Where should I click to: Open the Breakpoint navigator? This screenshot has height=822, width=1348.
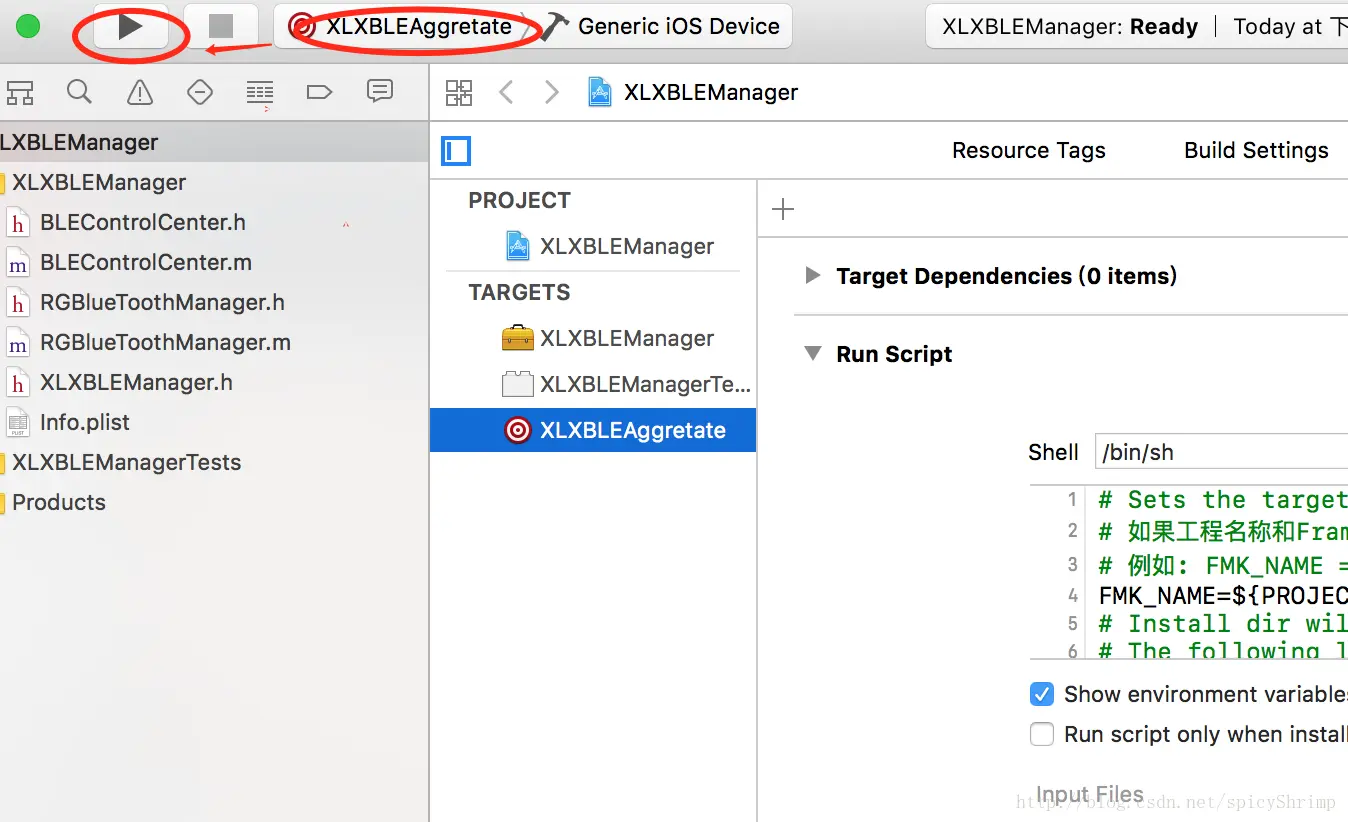pos(319,93)
